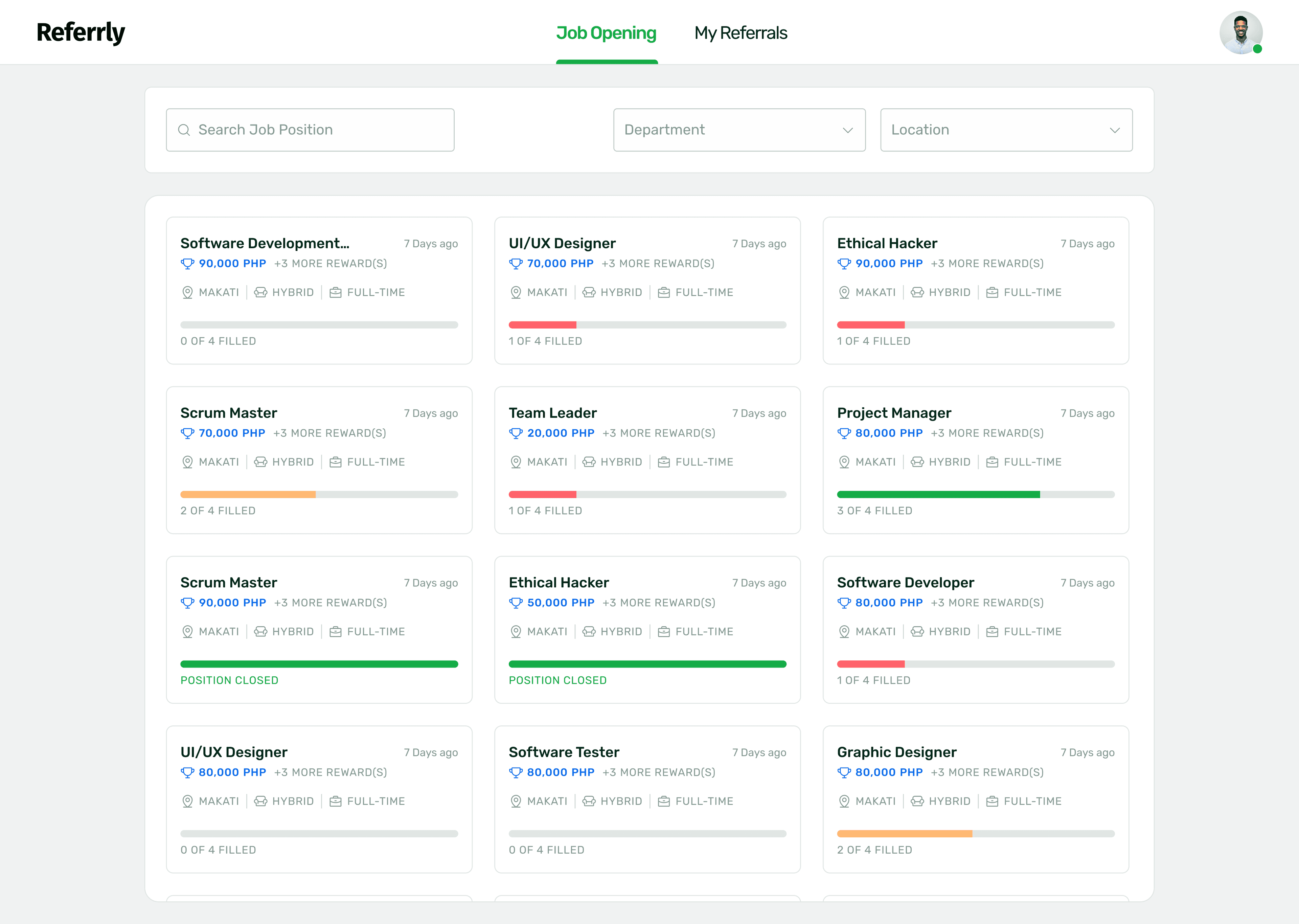
Task: Click location pin icon on Project Manager card
Action: pos(844,462)
